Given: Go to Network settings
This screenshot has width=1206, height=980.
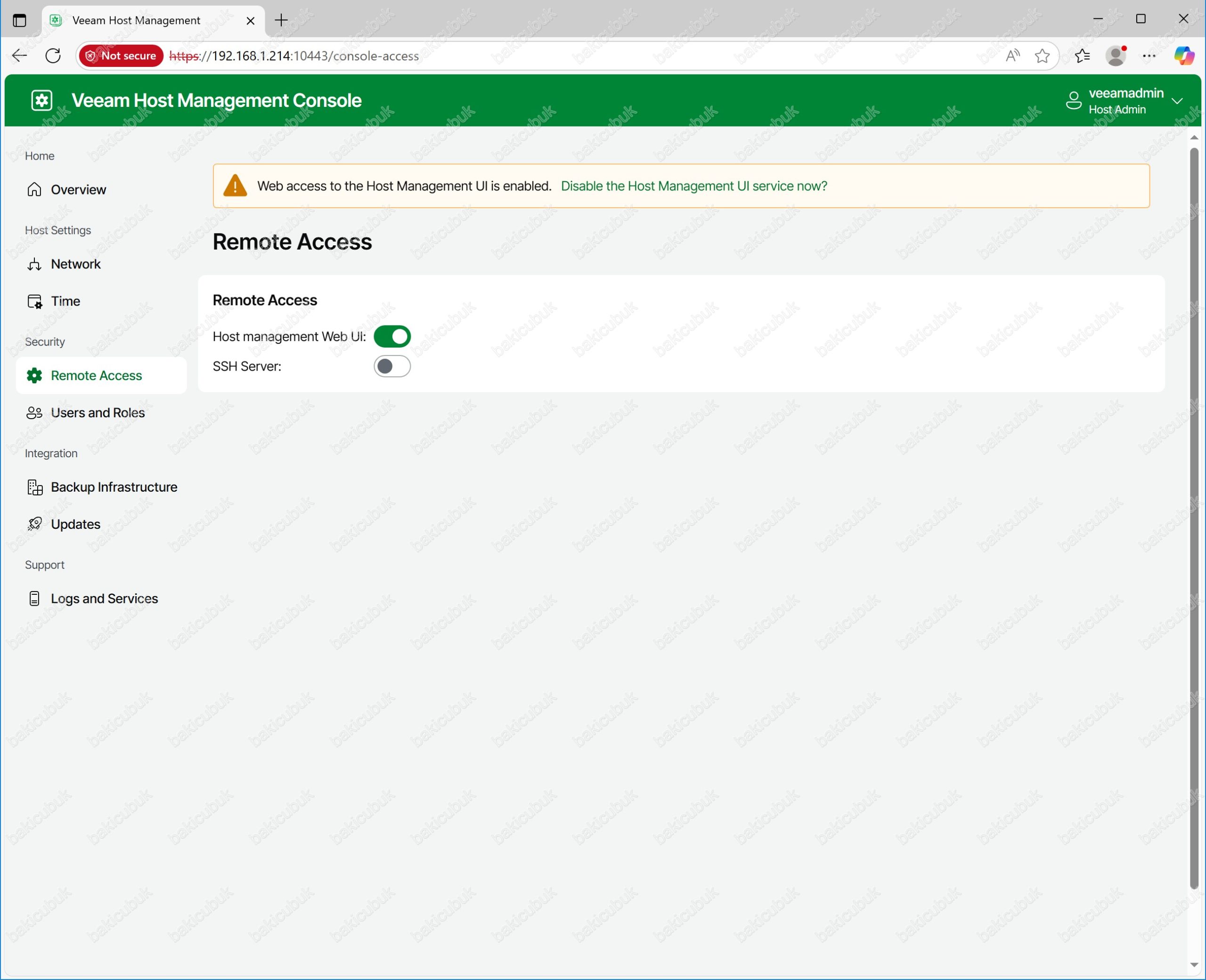Looking at the screenshot, I should coord(101,264).
